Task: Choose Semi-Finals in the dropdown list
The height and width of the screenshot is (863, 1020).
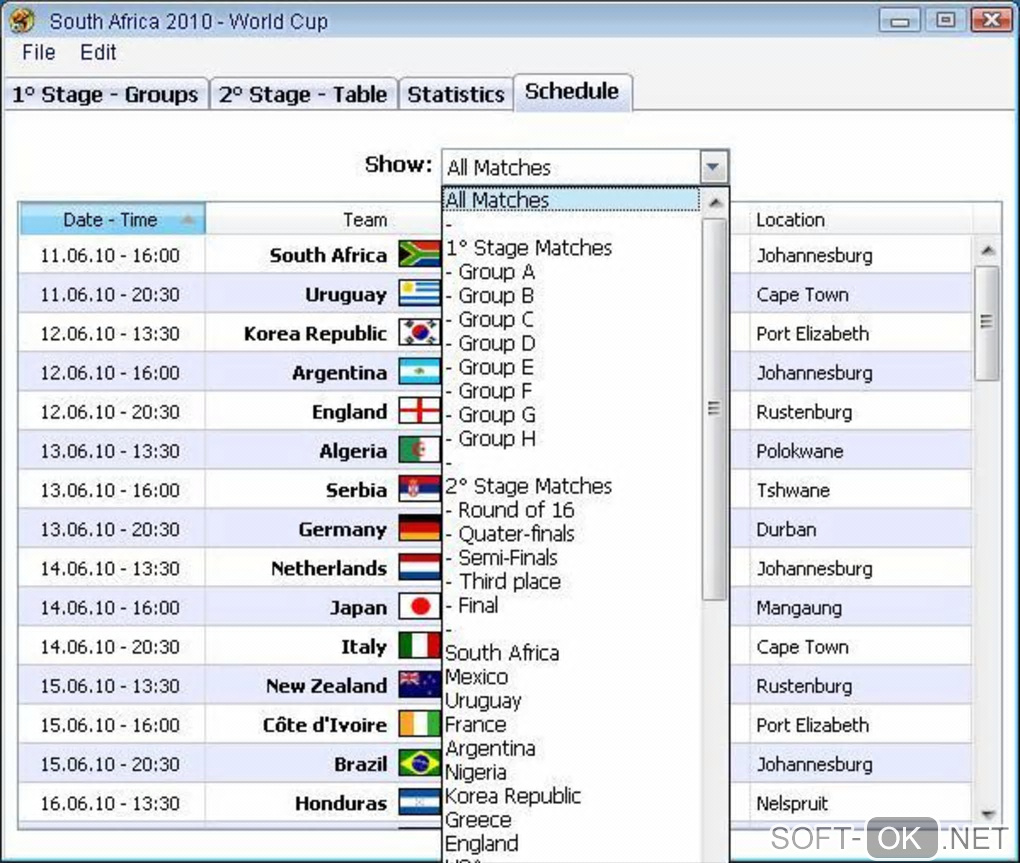Action: (x=507, y=557)
